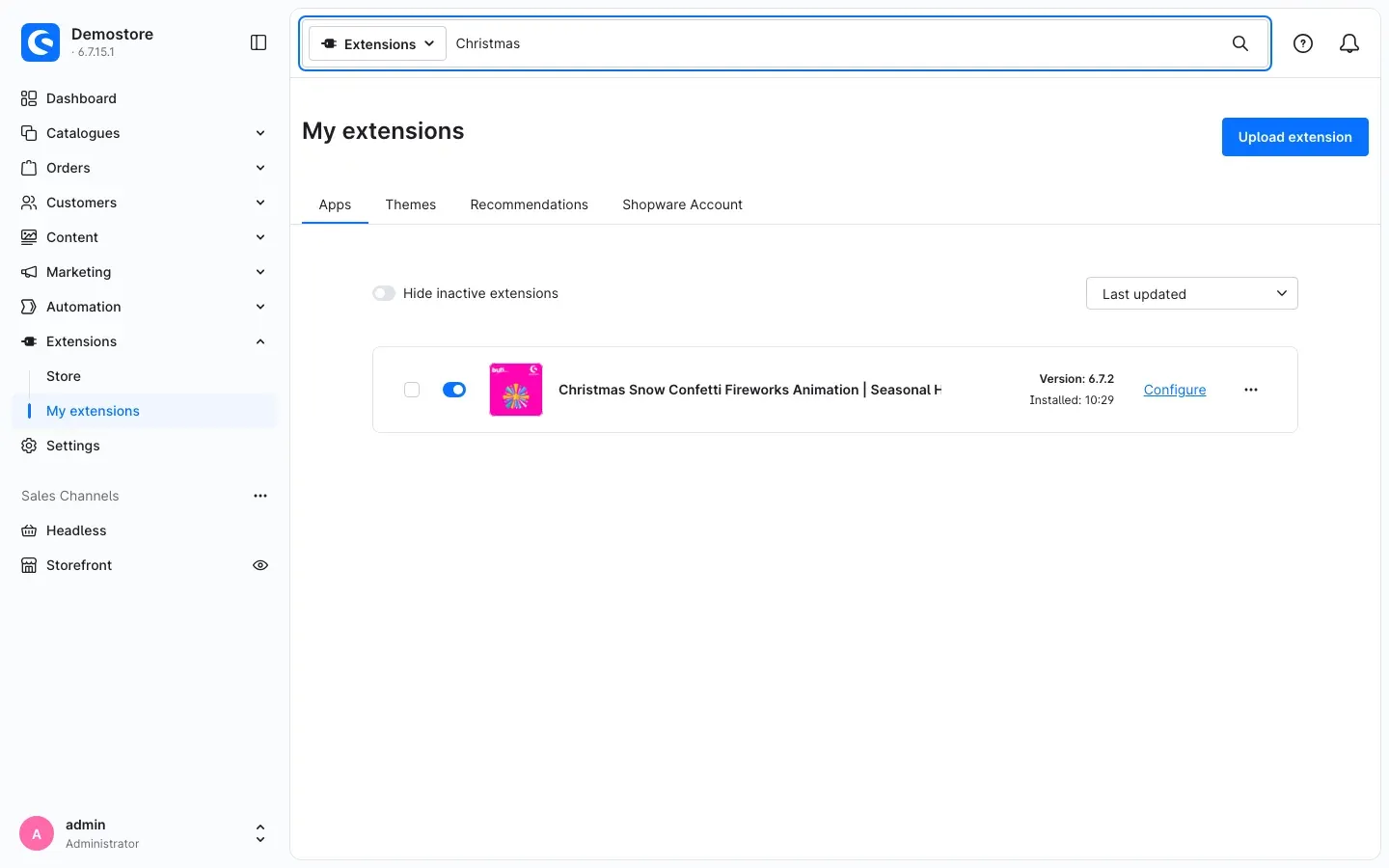
Task: Click the Customers people icon
Action: point(29,203)
